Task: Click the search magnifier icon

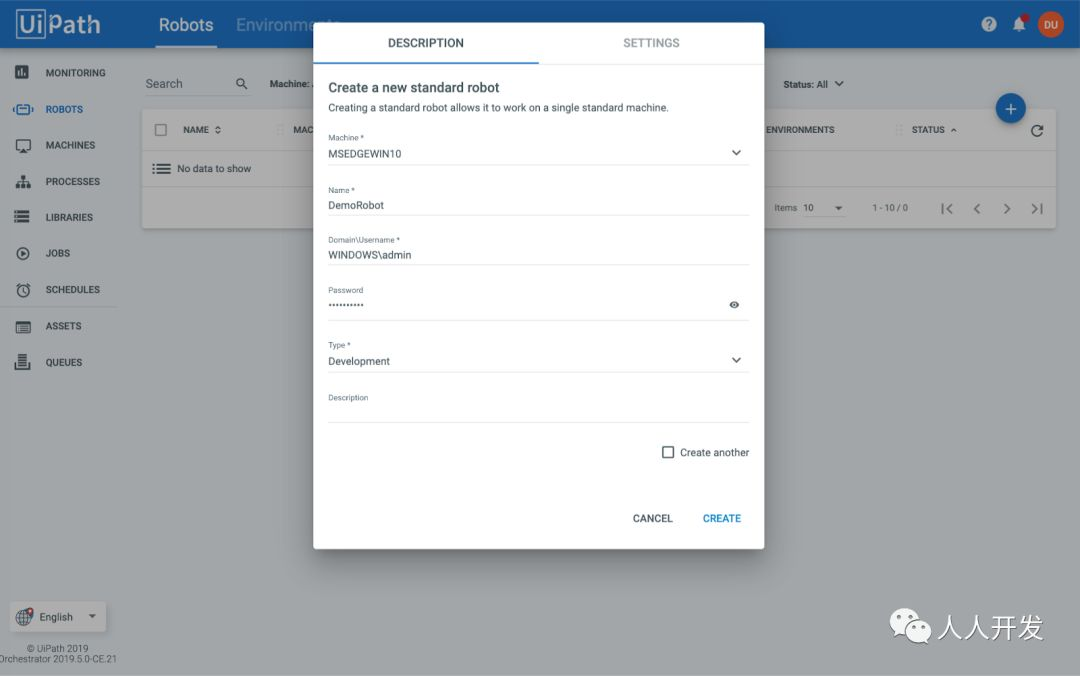Action: (241, 83)
